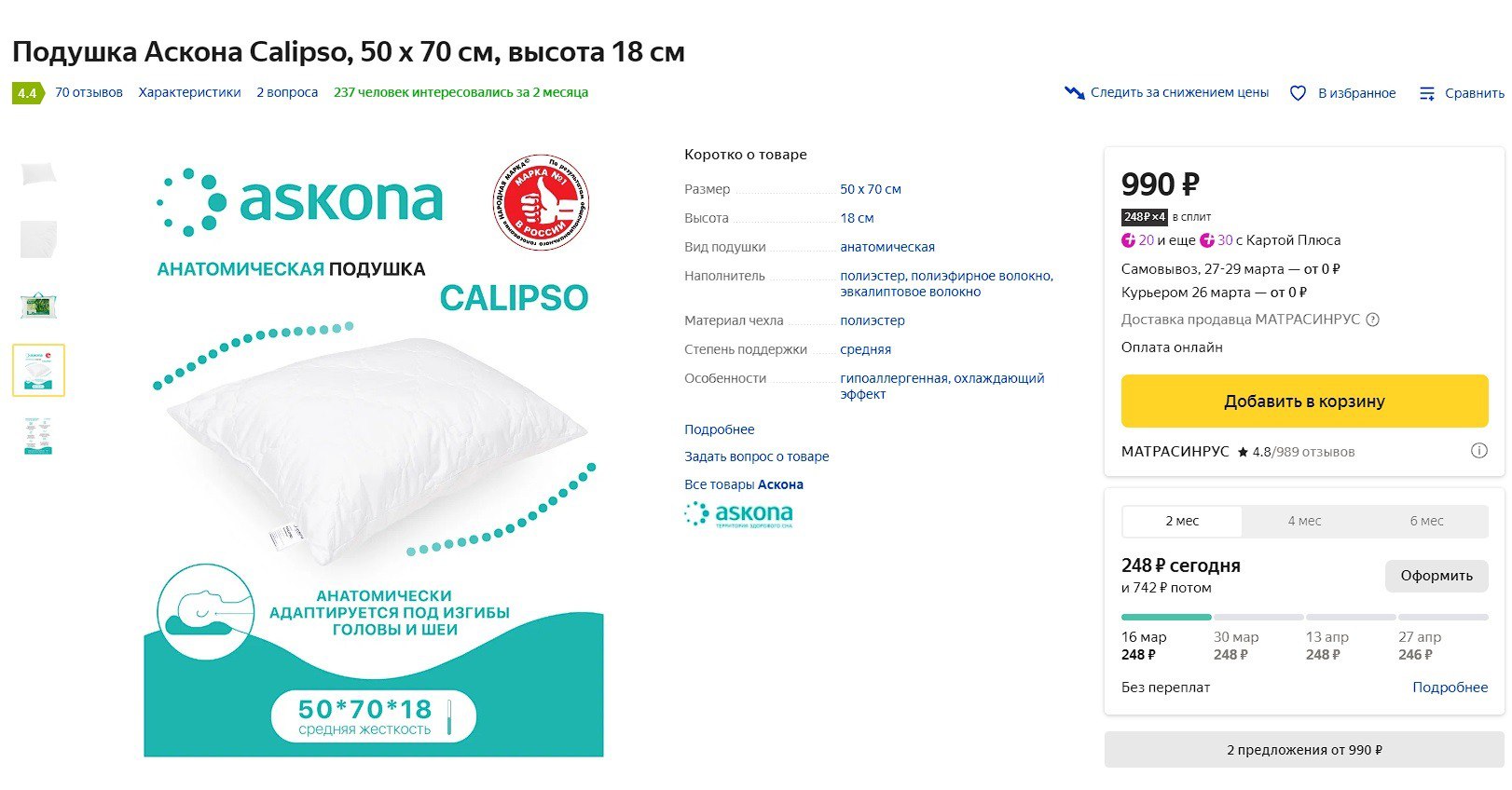Click the split payment progress bar

tap(1304, 617)
